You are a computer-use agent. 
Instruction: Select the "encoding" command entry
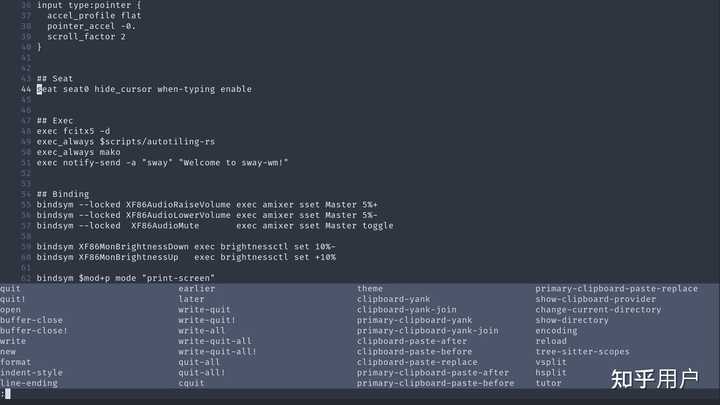556,330
